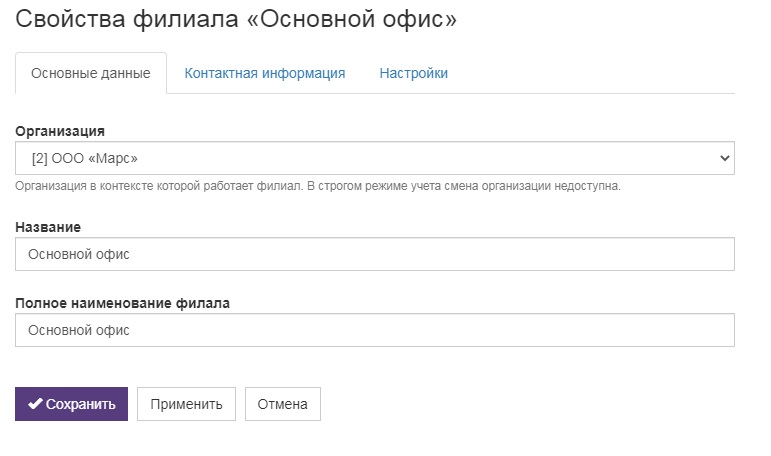
Task: Click the Сохранить button
Action: point(71,404)
